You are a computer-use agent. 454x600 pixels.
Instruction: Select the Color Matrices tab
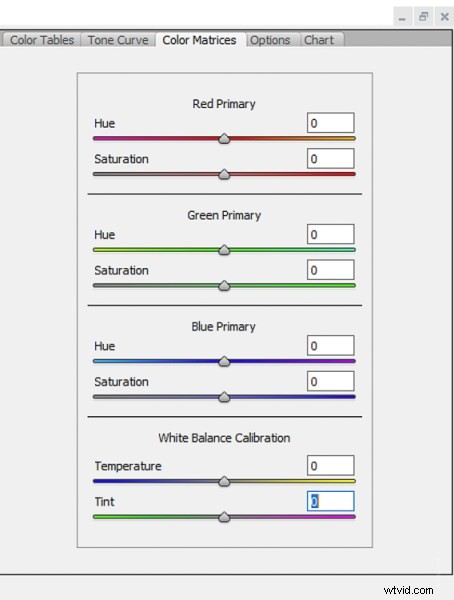(x=199, y=40)
